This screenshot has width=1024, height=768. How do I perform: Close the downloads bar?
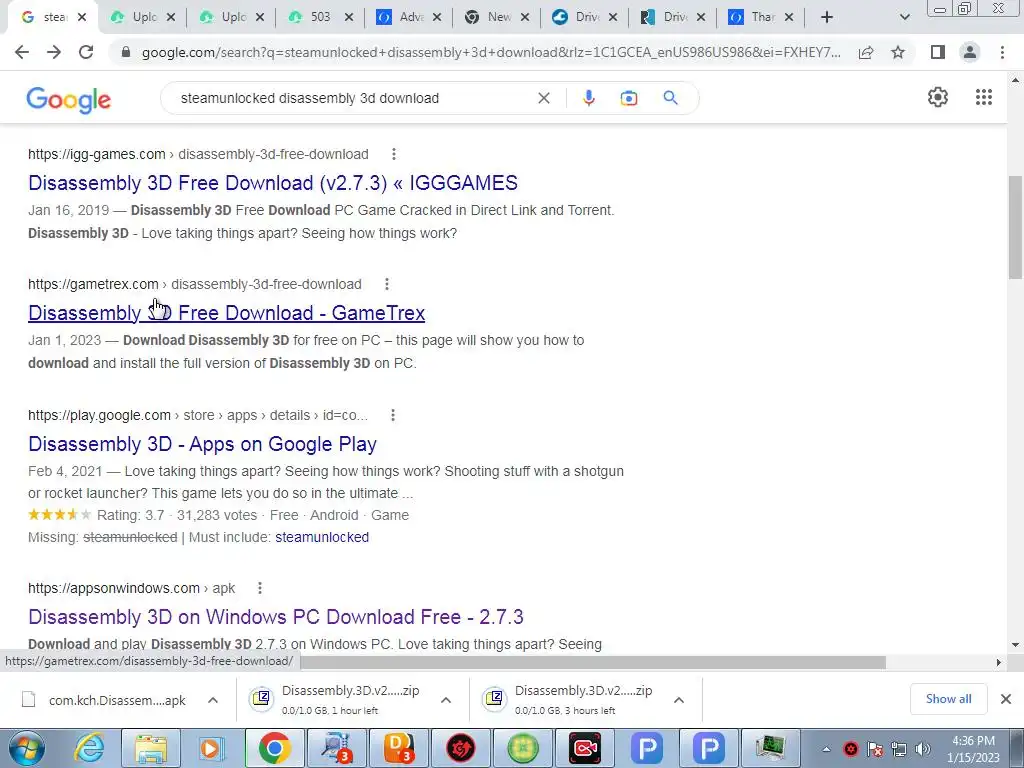coord(1006,699)
